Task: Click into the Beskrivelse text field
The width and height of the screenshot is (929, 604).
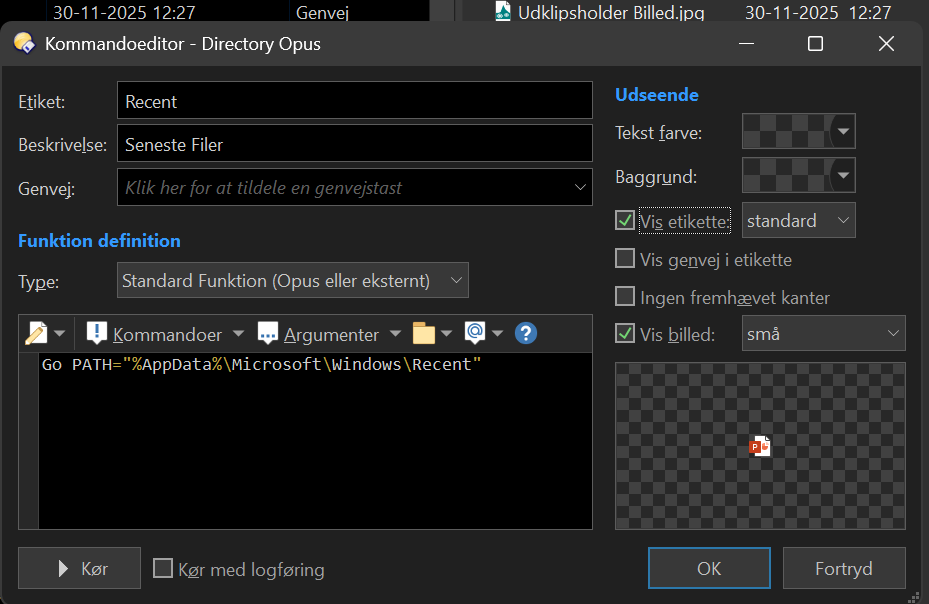Action: click(x=355, y=145)
